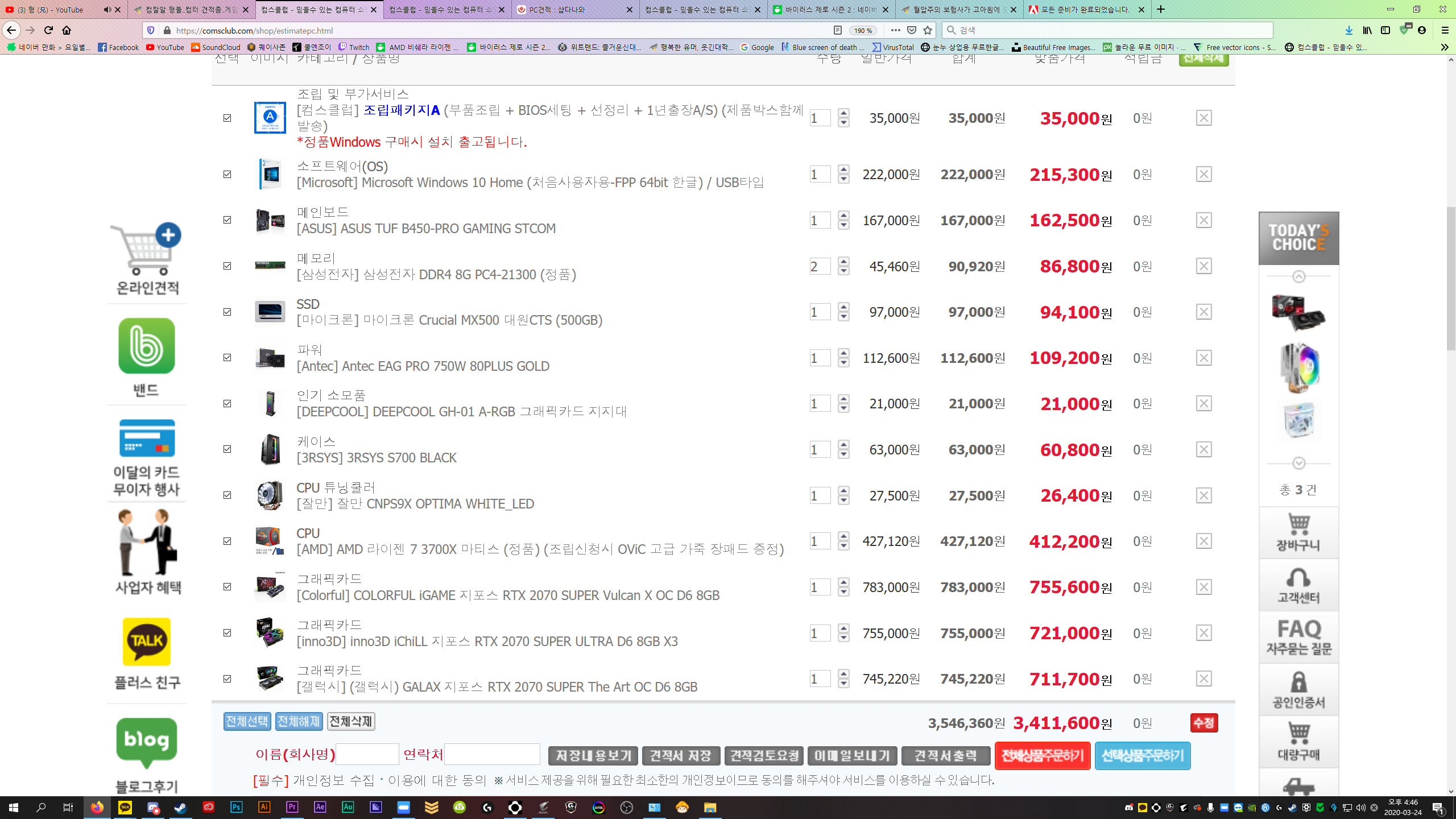Click Firefox bookmark star icon
Viewport: 1456px width, 819px height.
tap(928, 30)
